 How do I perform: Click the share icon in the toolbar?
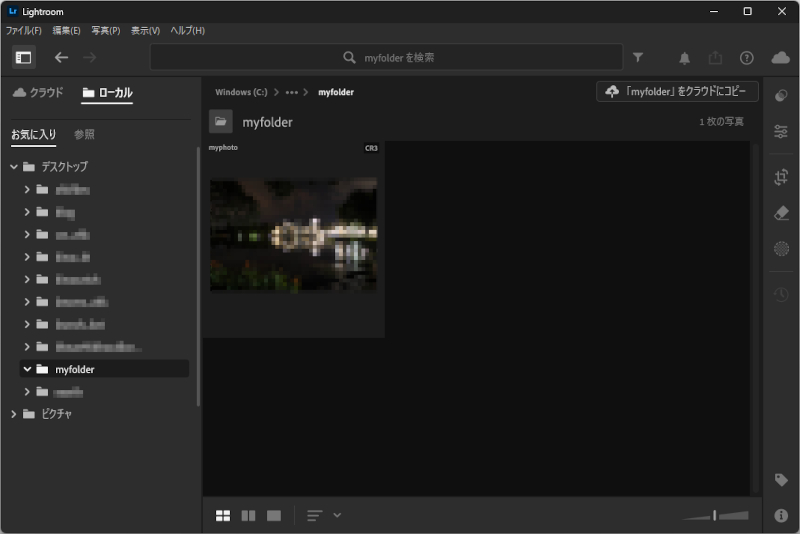pos(715,58)
